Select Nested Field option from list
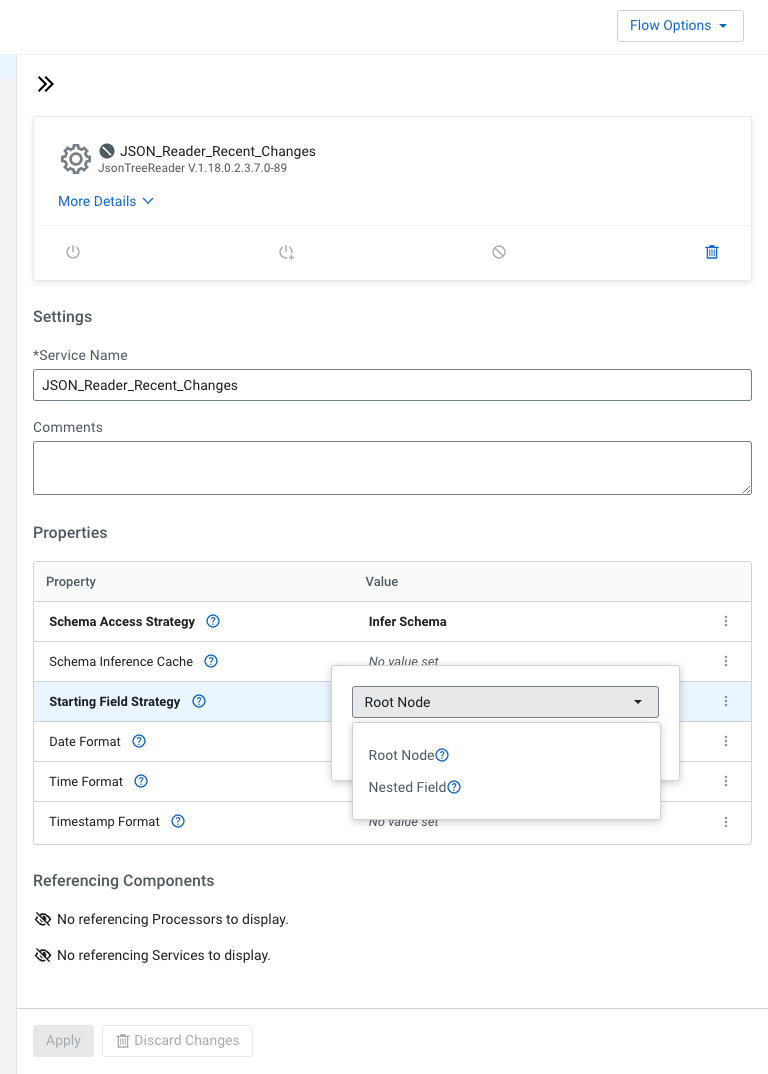Screen dimensions: 768x1074 407,787
